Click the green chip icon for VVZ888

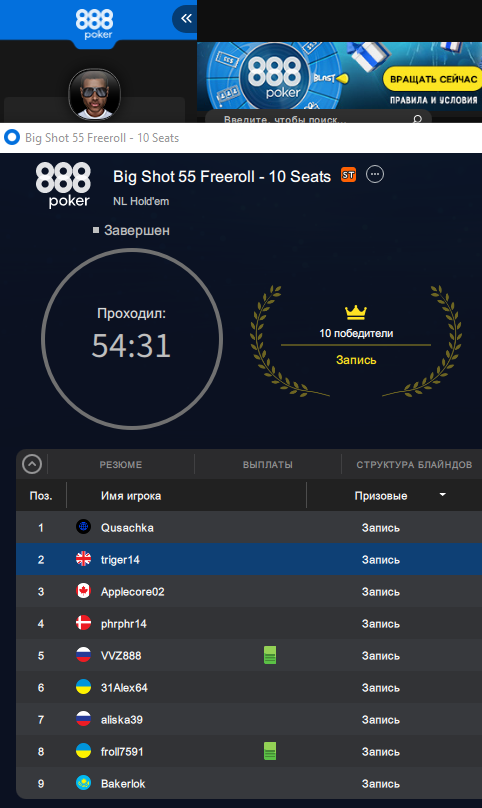(x=270, y=655)
